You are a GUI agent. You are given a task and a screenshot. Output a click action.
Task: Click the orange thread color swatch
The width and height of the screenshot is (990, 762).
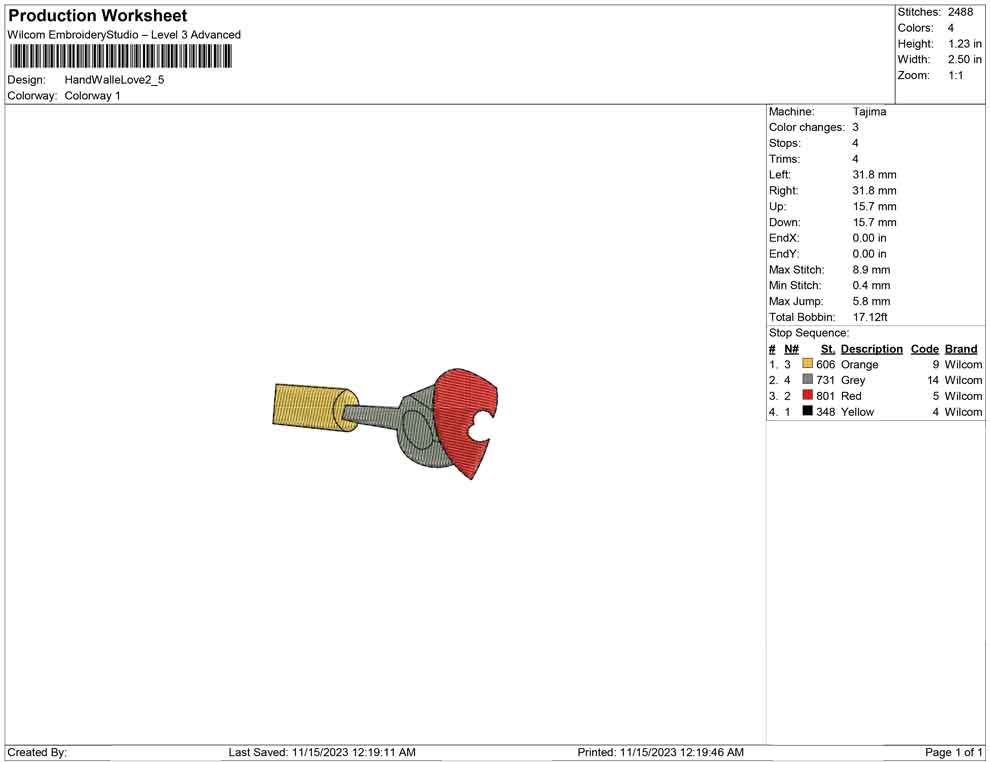click(x=807, y=364)
